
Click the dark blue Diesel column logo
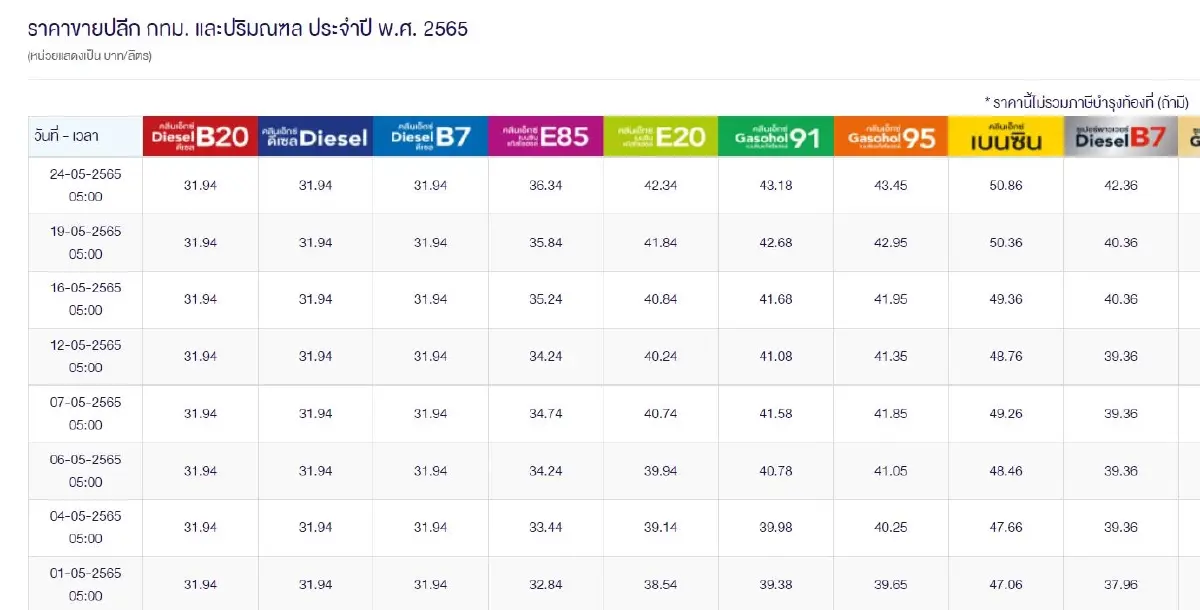click(315, 136)
